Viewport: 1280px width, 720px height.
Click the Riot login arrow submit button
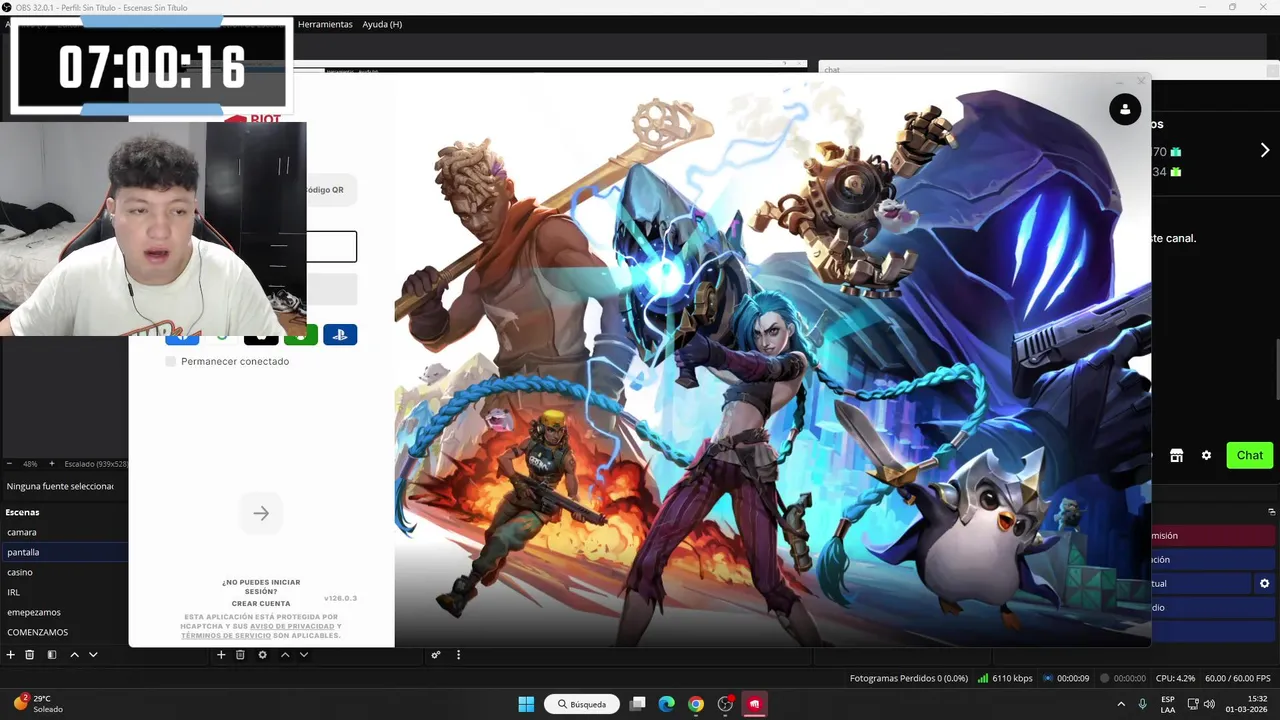(261, 513)
